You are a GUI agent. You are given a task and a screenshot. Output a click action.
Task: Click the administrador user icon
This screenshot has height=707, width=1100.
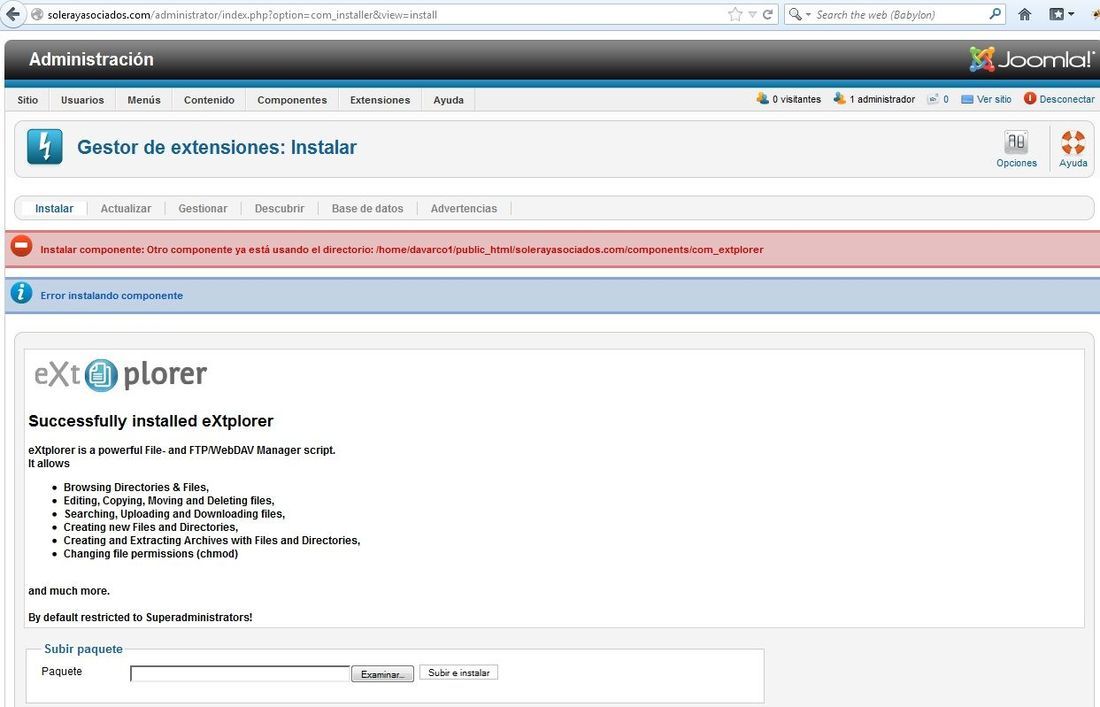(839, 98)
